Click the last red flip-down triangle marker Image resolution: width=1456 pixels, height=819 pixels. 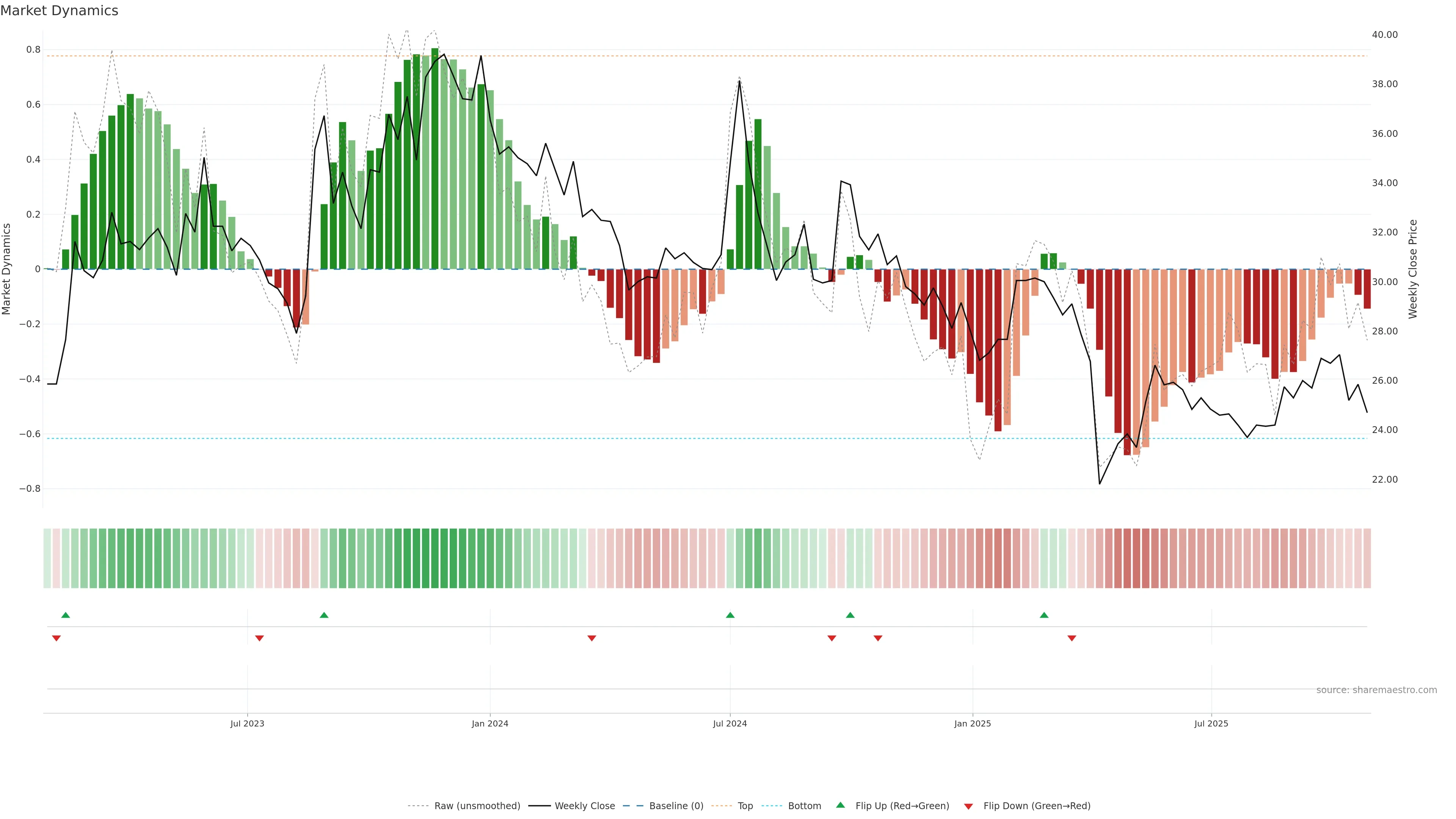(1072, 638)
